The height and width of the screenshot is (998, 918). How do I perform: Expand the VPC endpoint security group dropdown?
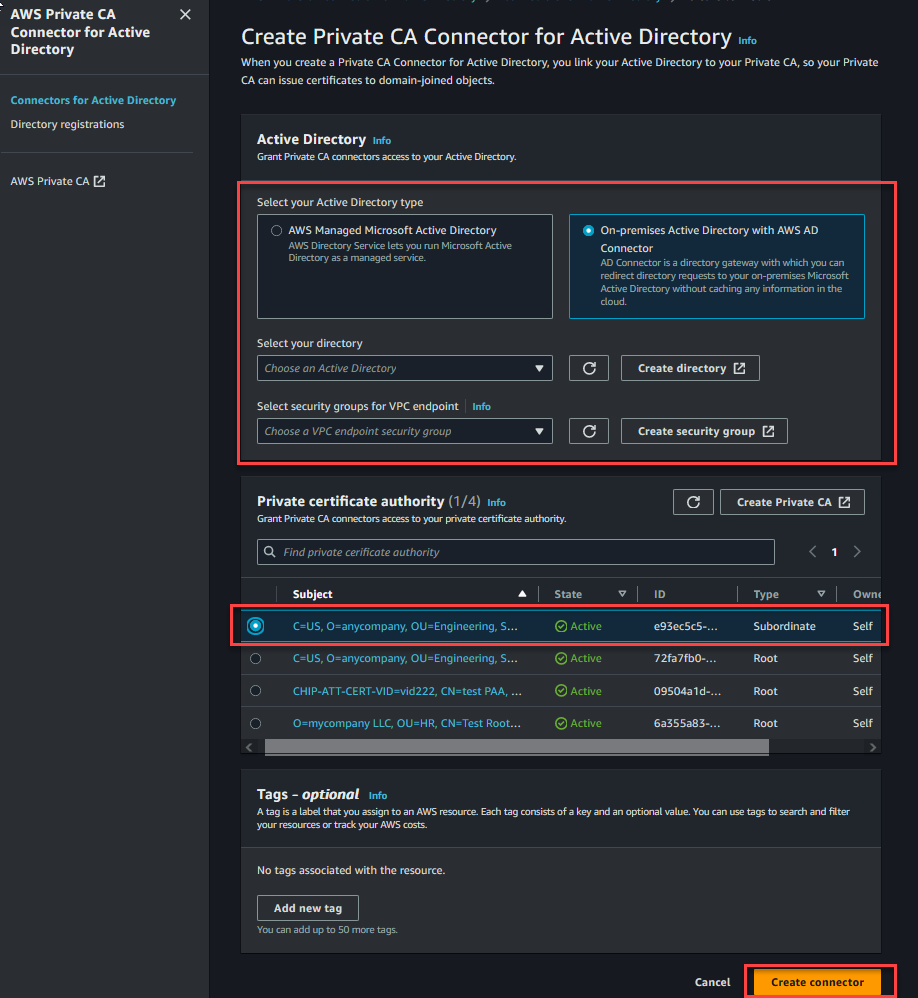(x=404, y=432)
